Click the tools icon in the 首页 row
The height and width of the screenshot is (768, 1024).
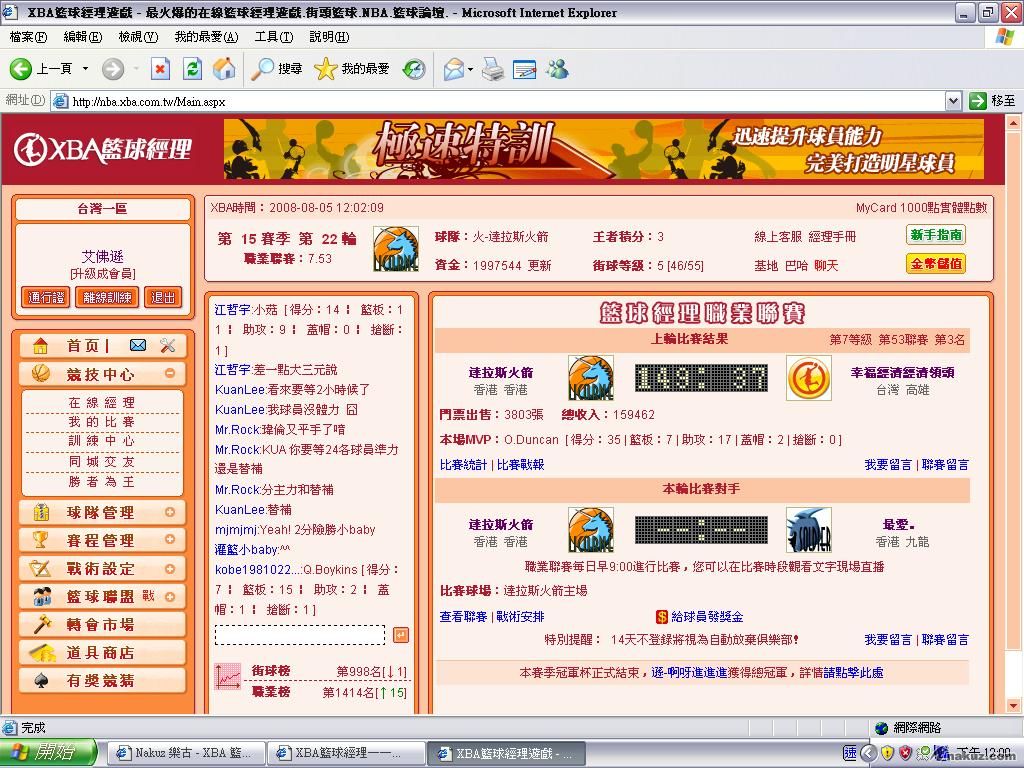tap(167, 345)
